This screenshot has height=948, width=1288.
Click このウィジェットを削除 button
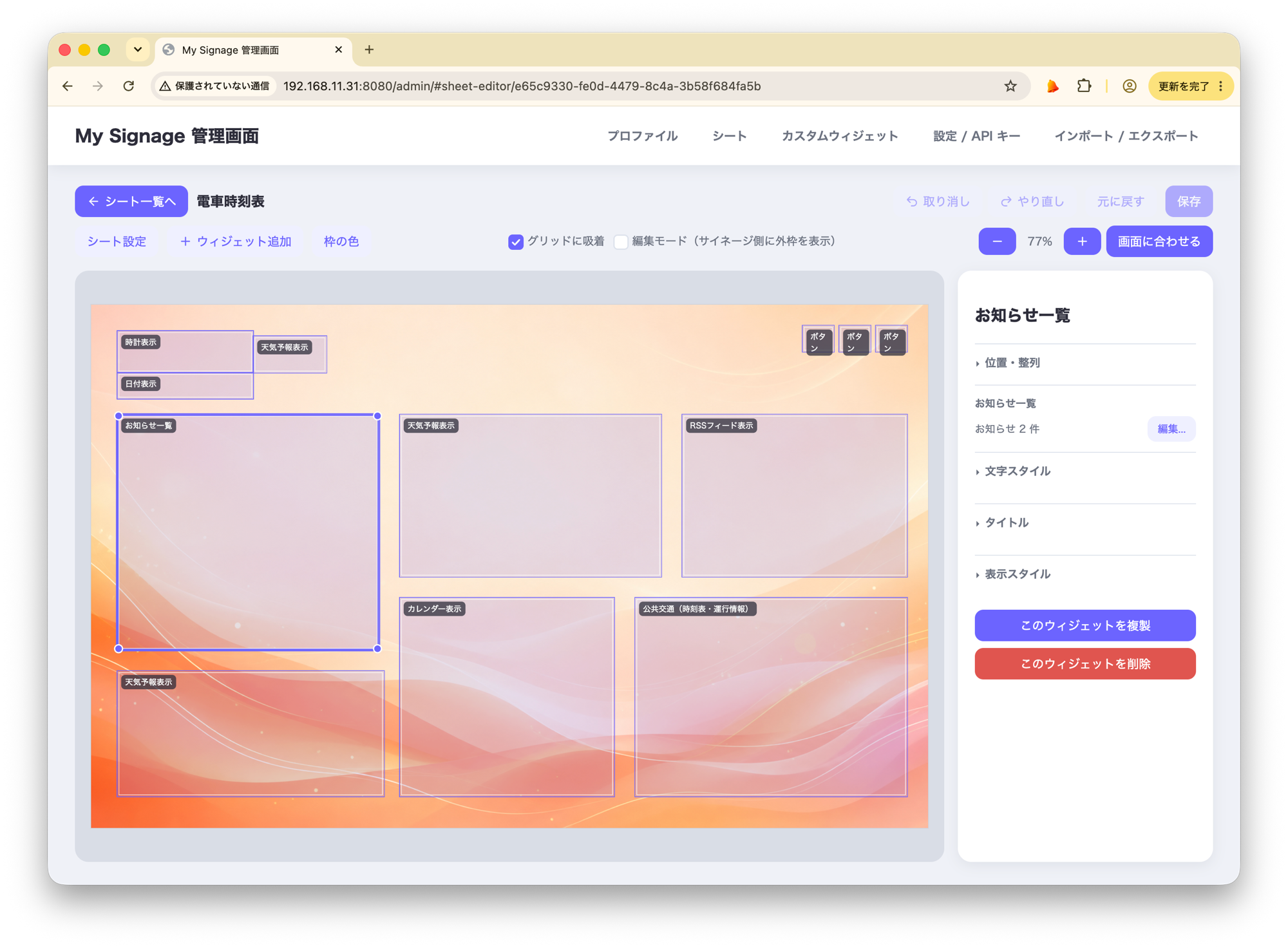tap(1085, 664)
